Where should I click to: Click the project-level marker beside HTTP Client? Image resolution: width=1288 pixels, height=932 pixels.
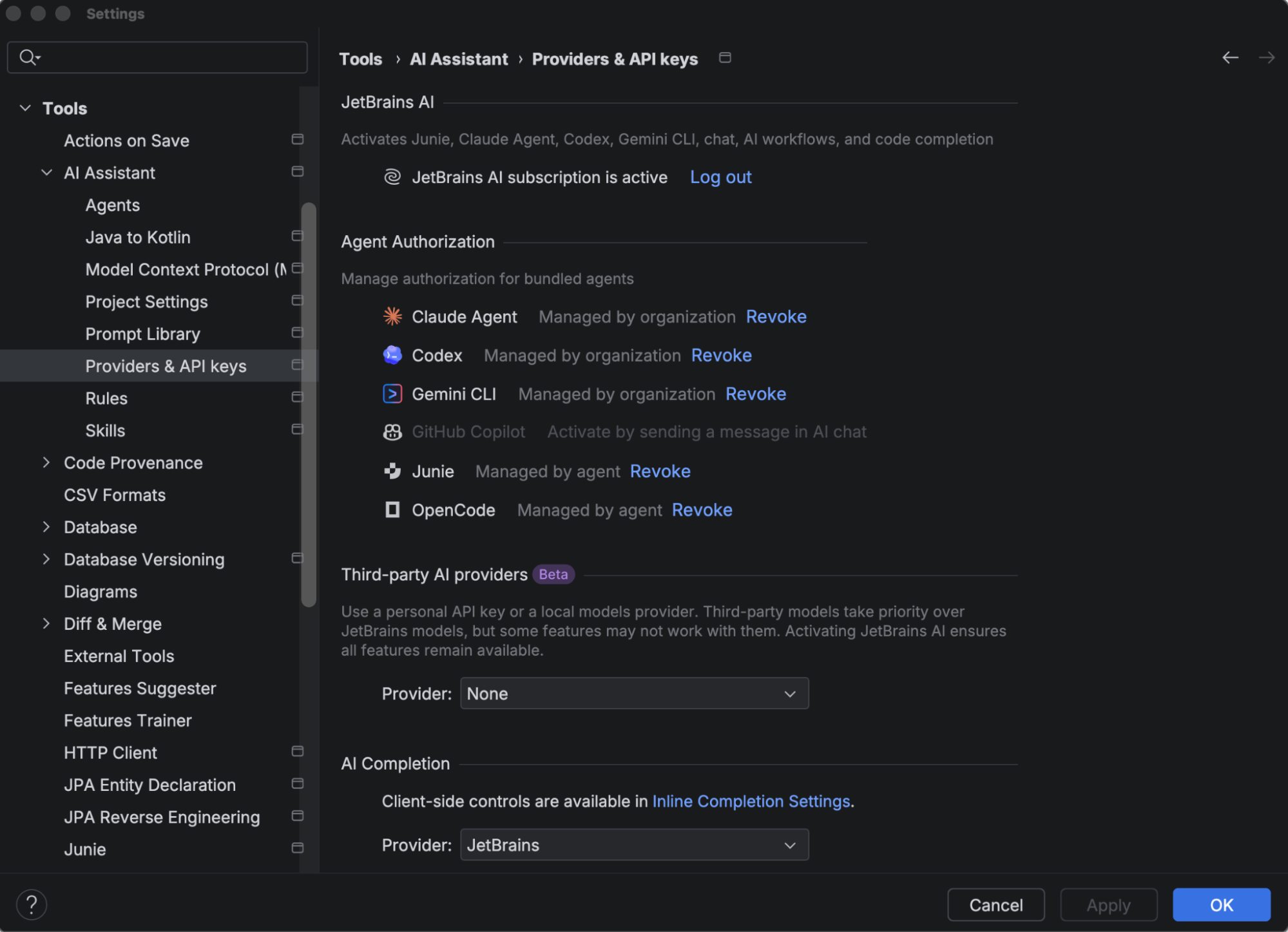click(297, 752)
